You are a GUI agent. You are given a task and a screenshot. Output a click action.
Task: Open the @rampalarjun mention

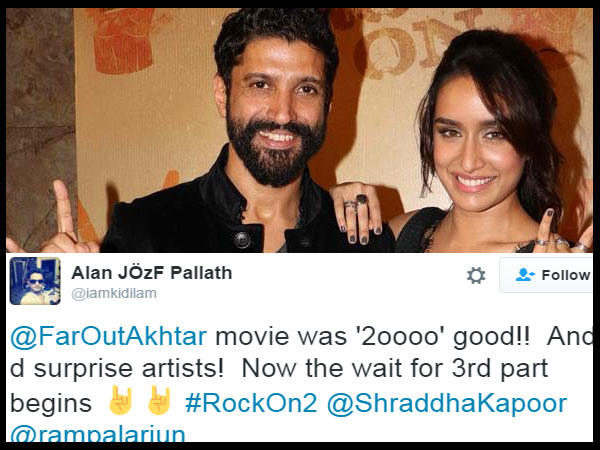tap(98, 434)
